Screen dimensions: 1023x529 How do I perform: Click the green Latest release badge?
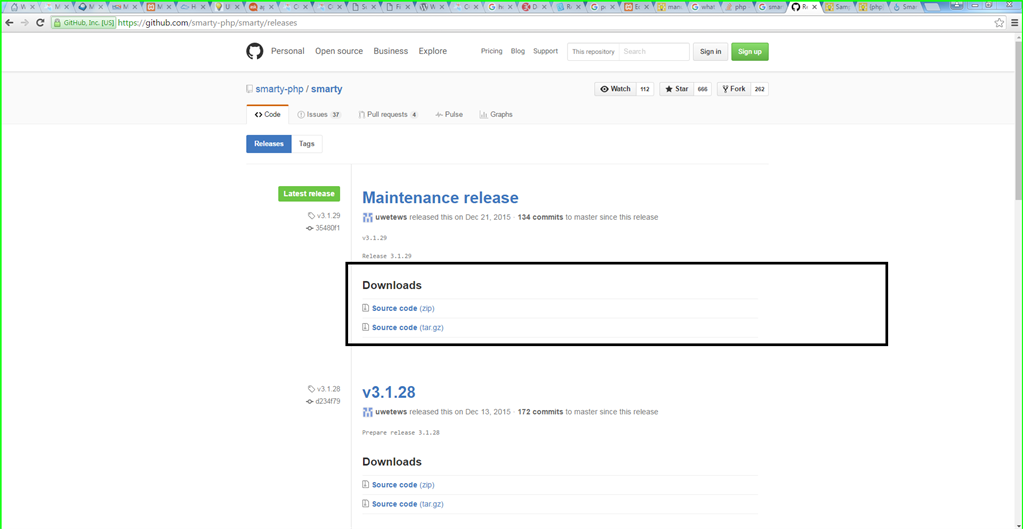click(x=309, y=194)
